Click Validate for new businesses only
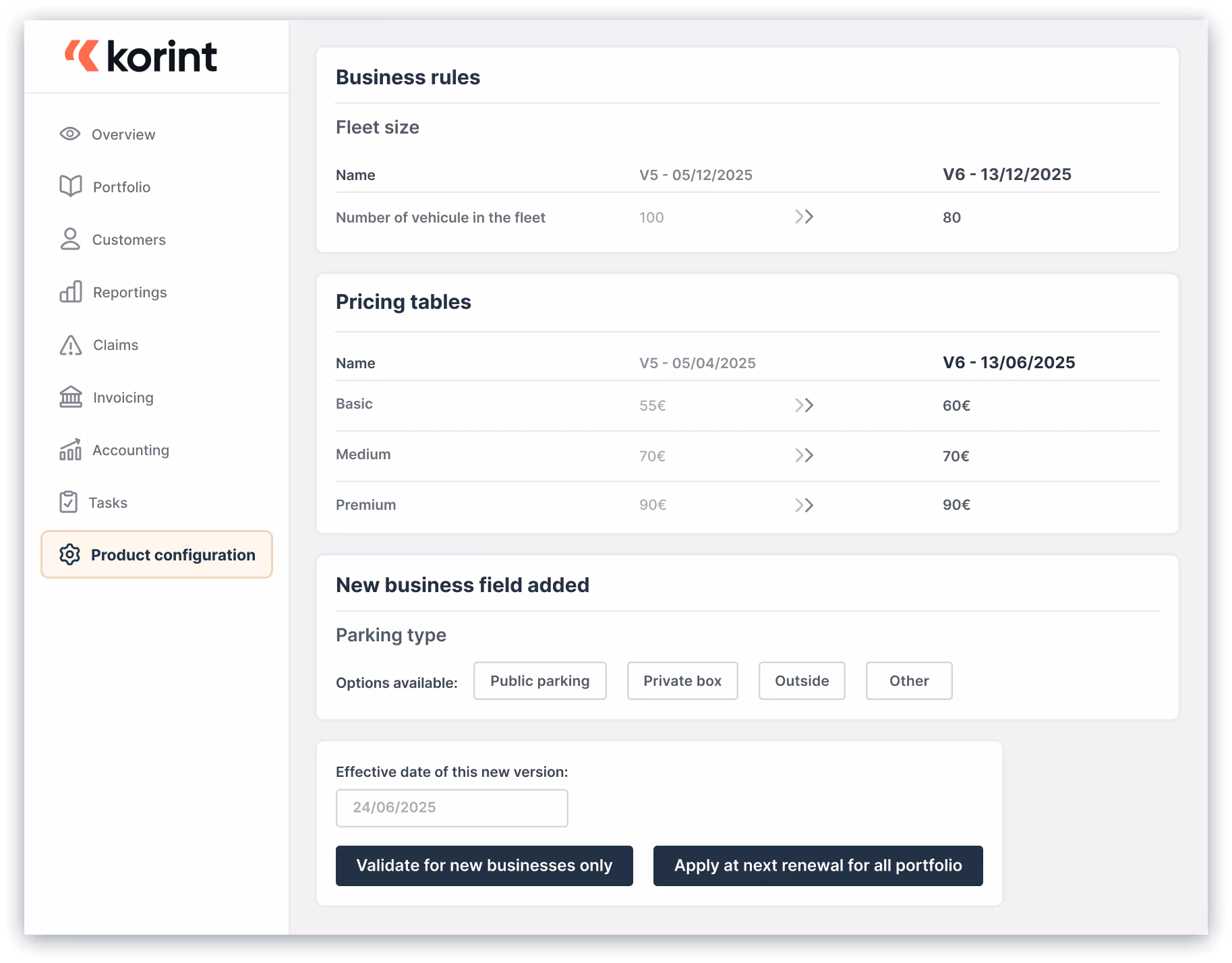The image size is (1232, 963). coord(483,865)
